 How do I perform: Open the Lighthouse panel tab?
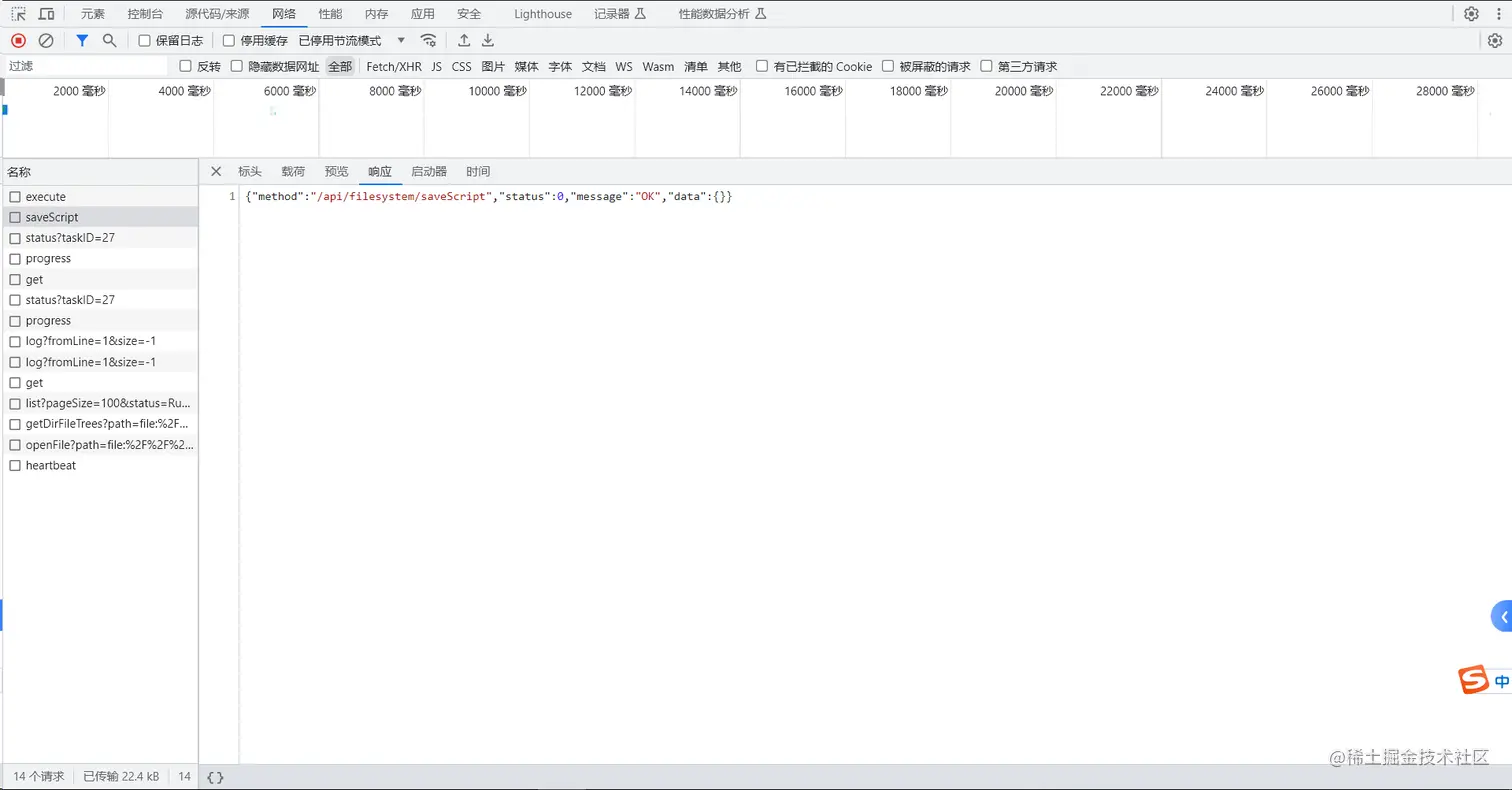(x=543, y=14)
